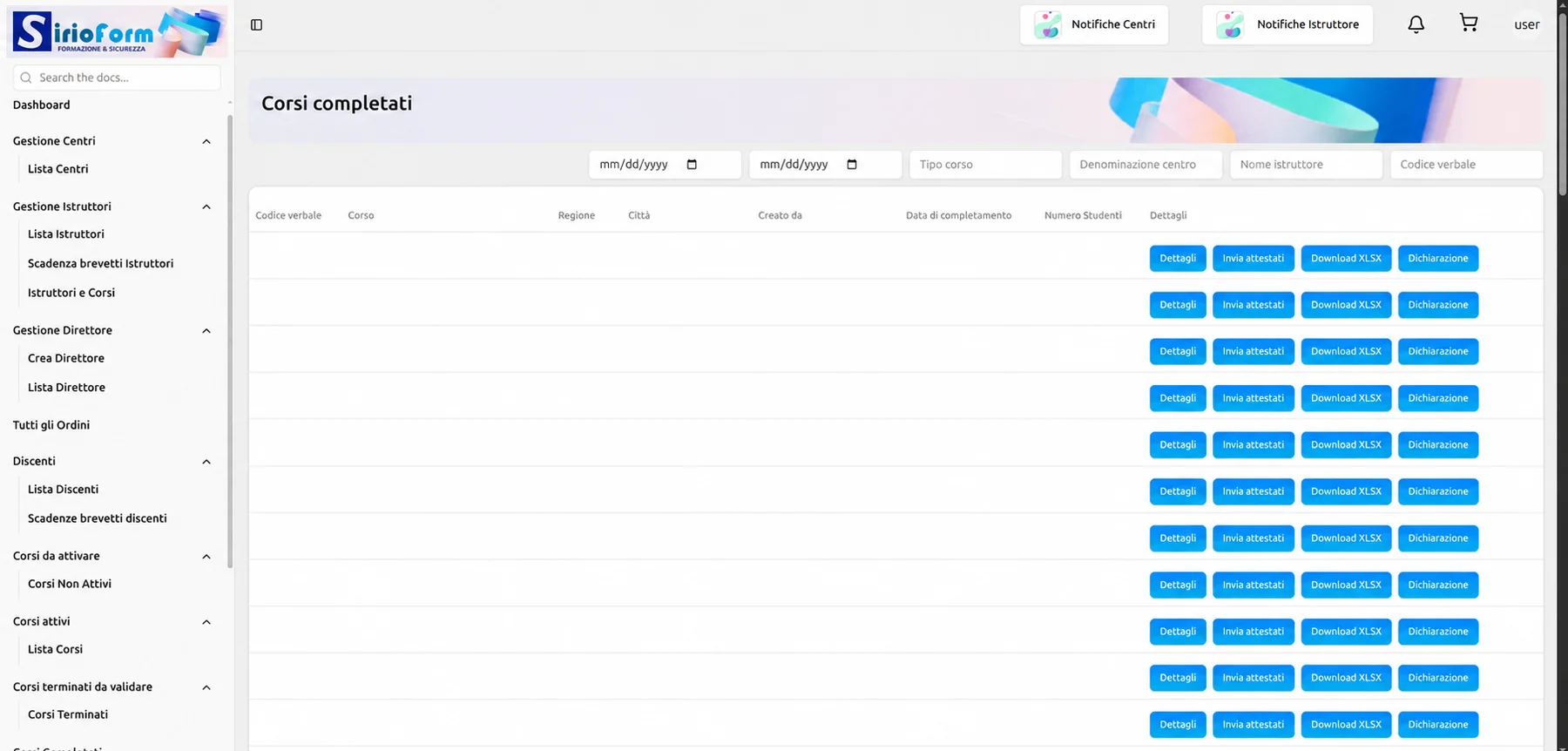Viewport: 1568px width, 751px height.
Task: Click Dettagli in the second row
Action: point(1178,305)
